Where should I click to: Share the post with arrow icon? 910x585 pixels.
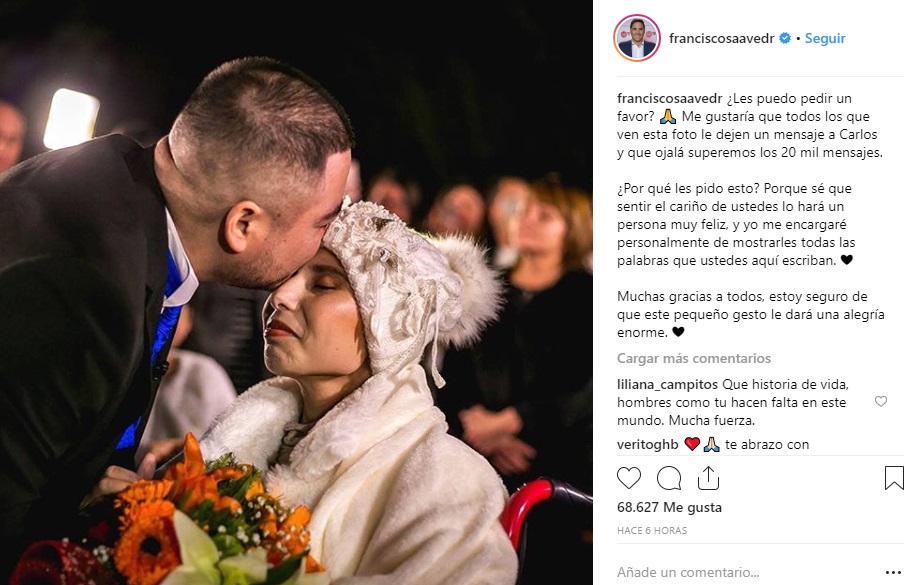[x=708, y=478]
